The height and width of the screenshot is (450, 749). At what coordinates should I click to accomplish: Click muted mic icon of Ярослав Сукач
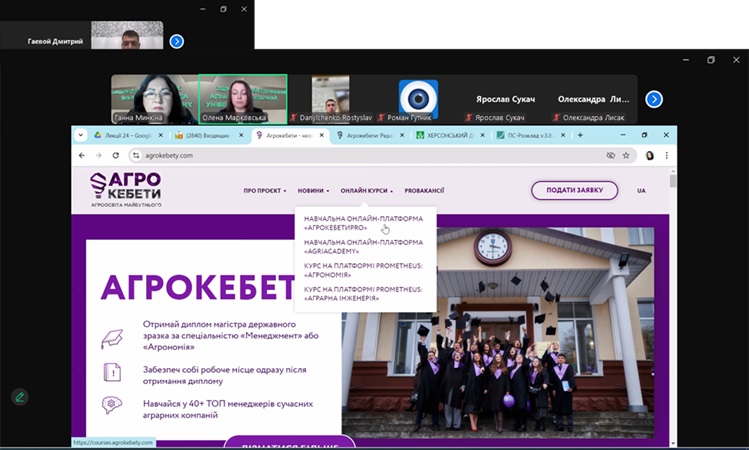coord(469,118)
